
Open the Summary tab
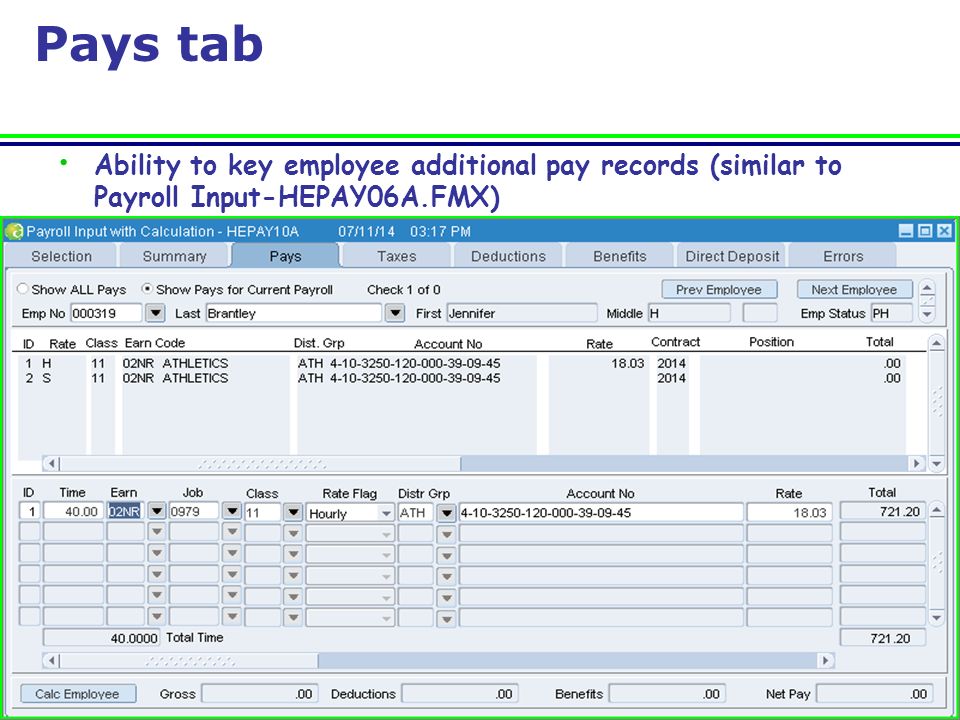coord(174,257)
